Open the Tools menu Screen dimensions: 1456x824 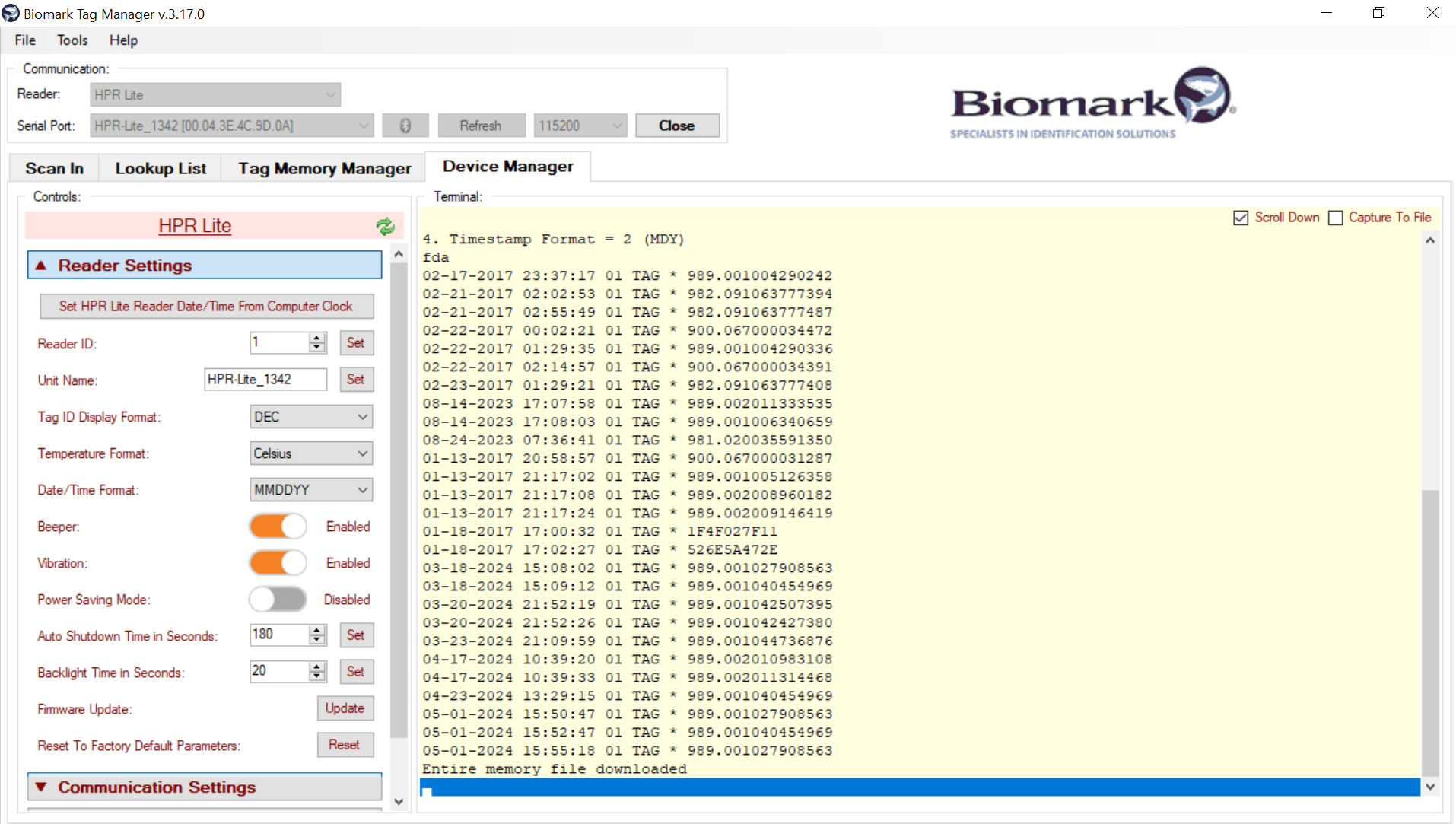point(72,40)
